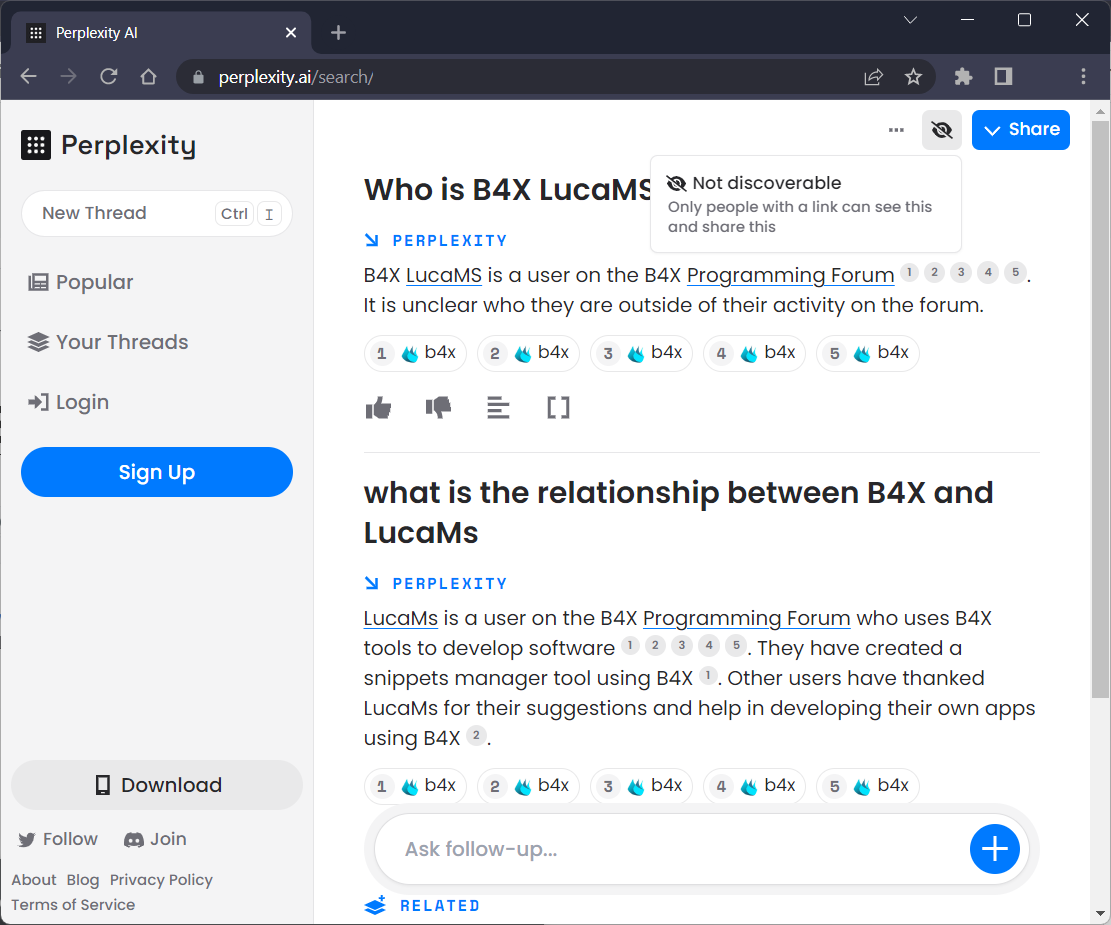The image size is (1111, 925).
Task: Open the Popular page
Action: [80, 282]
